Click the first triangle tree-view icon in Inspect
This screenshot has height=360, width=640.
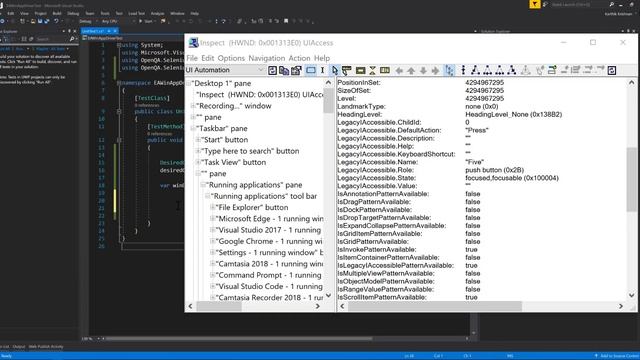475,70
